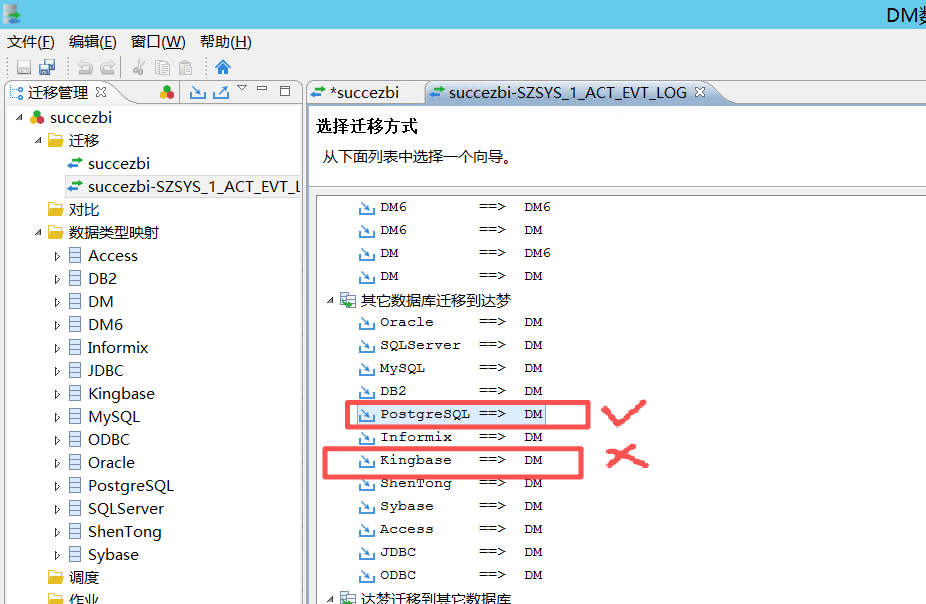Open the 编辑(E) menu
Screen dimensions: 926x604
click(x=92, y=42)
